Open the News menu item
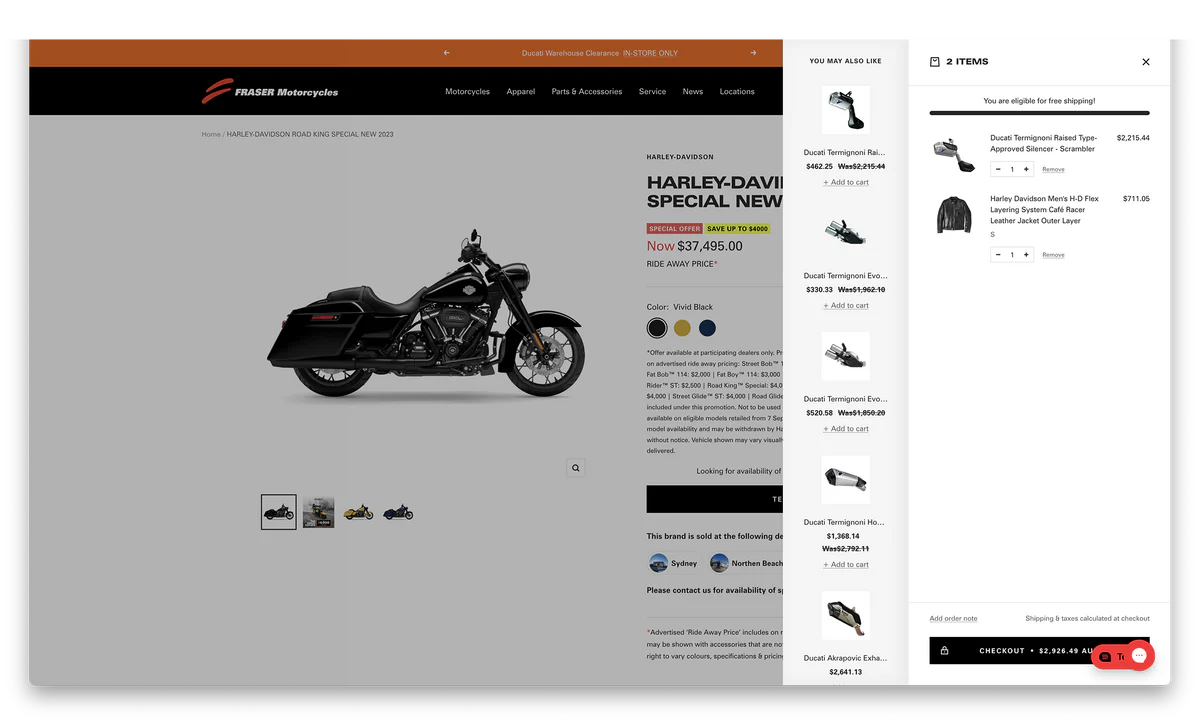The image size is (1200, 724). (693, 92)
